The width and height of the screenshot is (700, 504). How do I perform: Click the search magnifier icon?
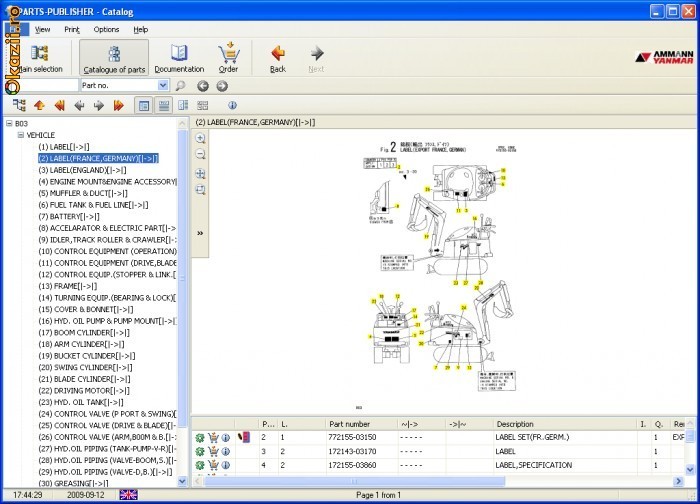(180, 85)
